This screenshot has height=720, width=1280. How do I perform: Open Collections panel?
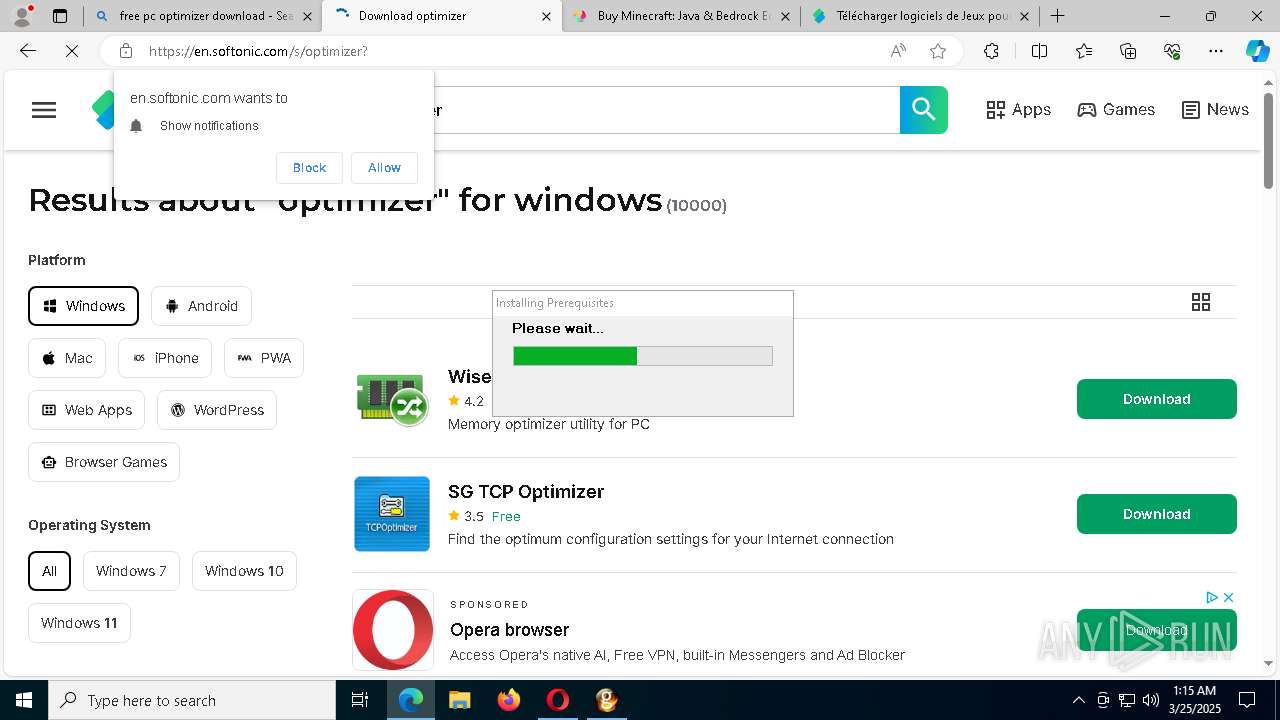tap(1128, 51)
